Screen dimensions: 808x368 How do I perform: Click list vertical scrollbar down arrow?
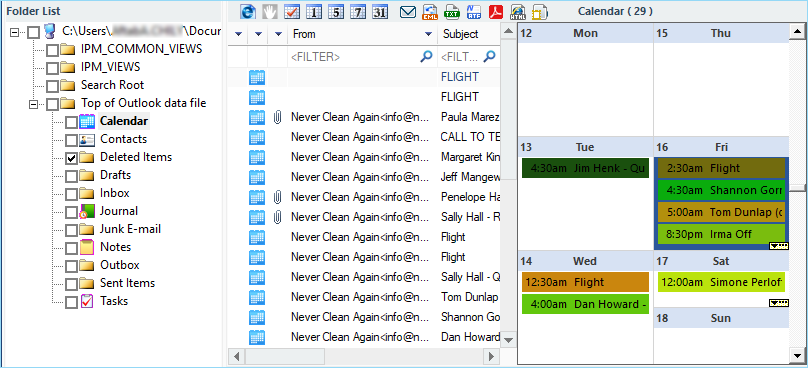(x=509, y=340)
